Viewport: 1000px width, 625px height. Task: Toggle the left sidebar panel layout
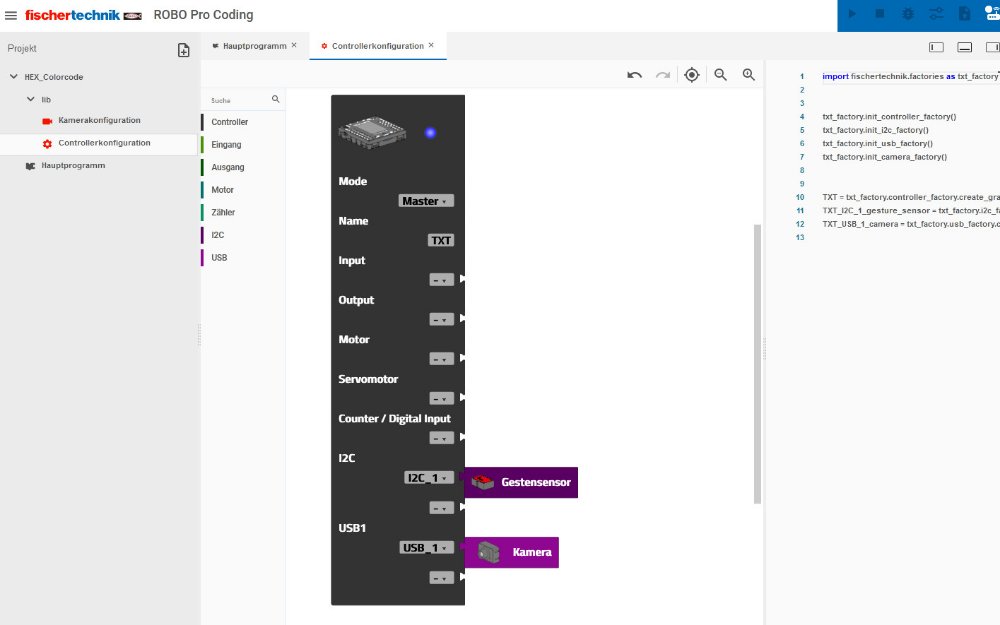click(x=936, y=46)
